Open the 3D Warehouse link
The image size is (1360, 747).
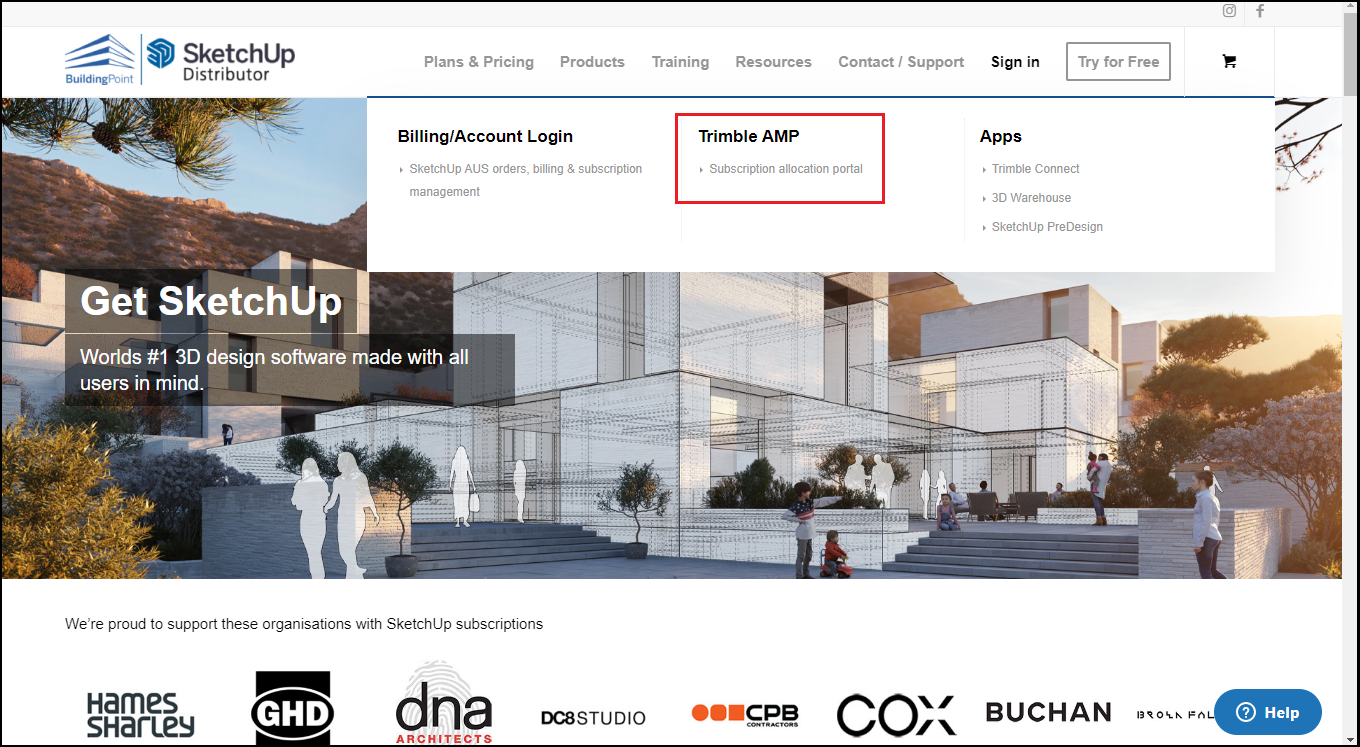click(1031, 198)
